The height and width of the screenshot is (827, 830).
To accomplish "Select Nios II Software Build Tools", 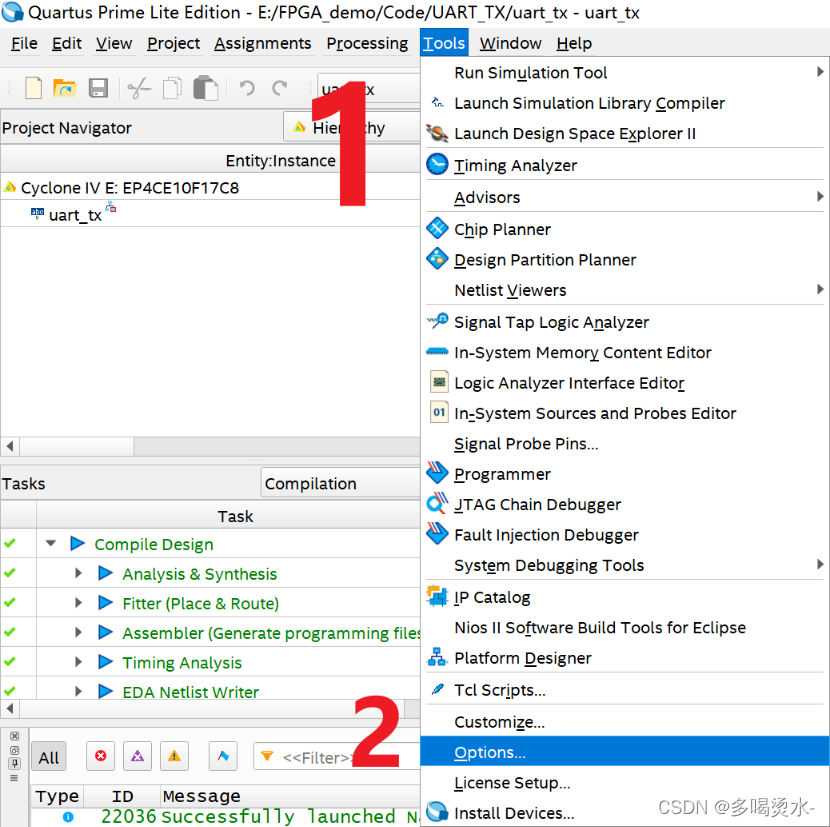I will (626, 627).
